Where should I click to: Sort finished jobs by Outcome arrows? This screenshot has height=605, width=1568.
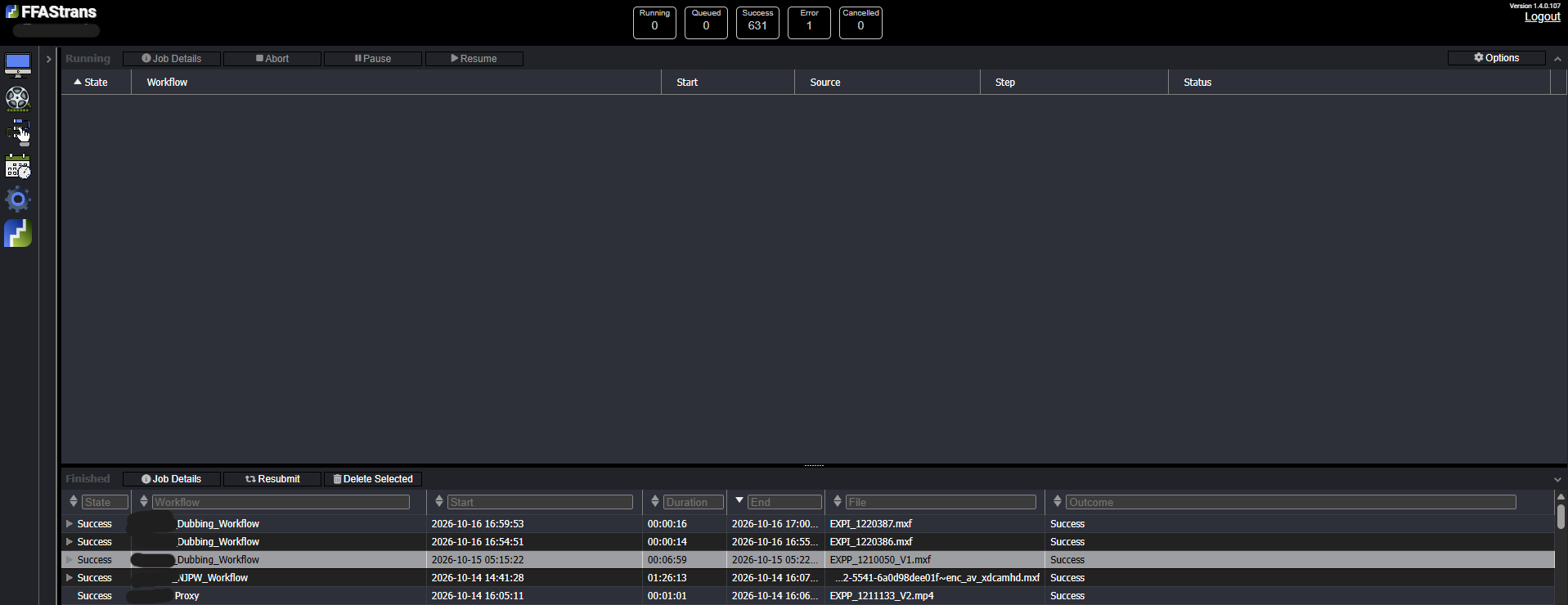(1058, 501)
